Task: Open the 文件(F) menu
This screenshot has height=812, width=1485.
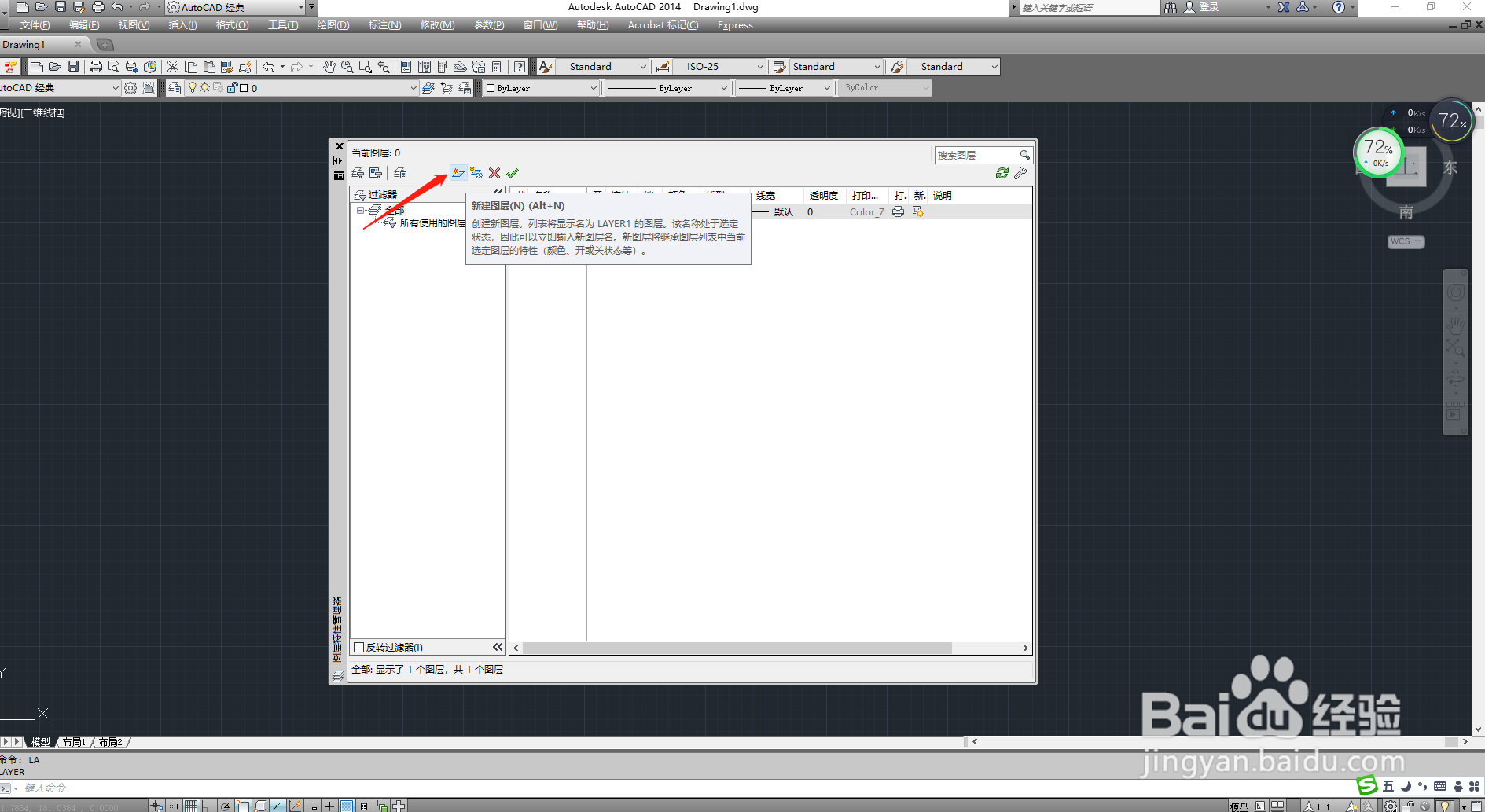Action: [35, 25]
